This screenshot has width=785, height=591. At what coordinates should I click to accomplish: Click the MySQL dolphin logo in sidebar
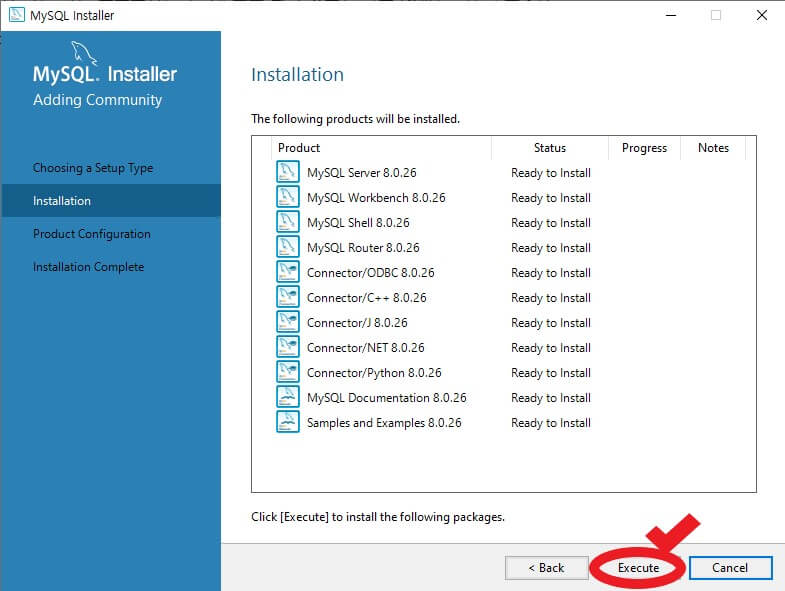(84, 53)
